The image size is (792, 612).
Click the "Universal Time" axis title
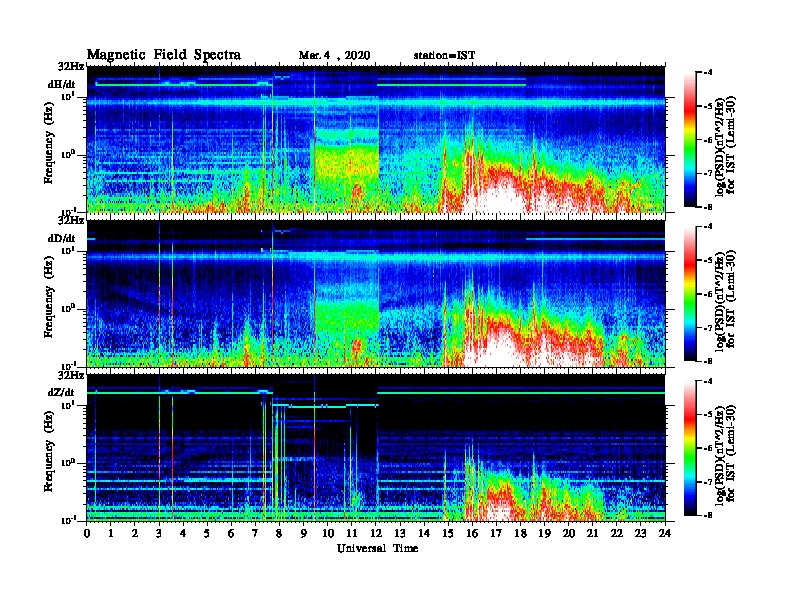(377, 548)
